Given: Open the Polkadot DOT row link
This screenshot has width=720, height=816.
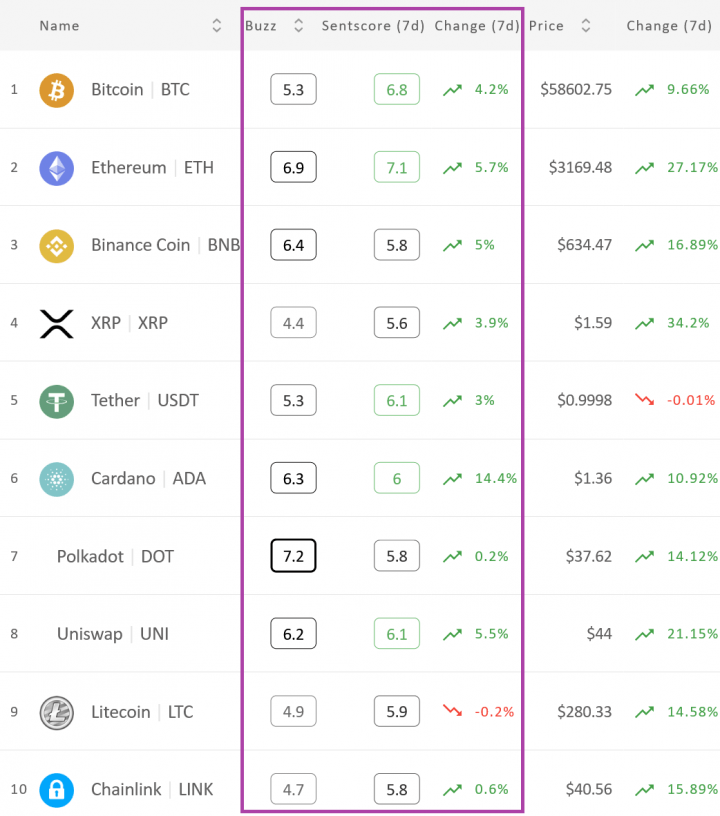Looking at the screenshot, I should 115,556.
